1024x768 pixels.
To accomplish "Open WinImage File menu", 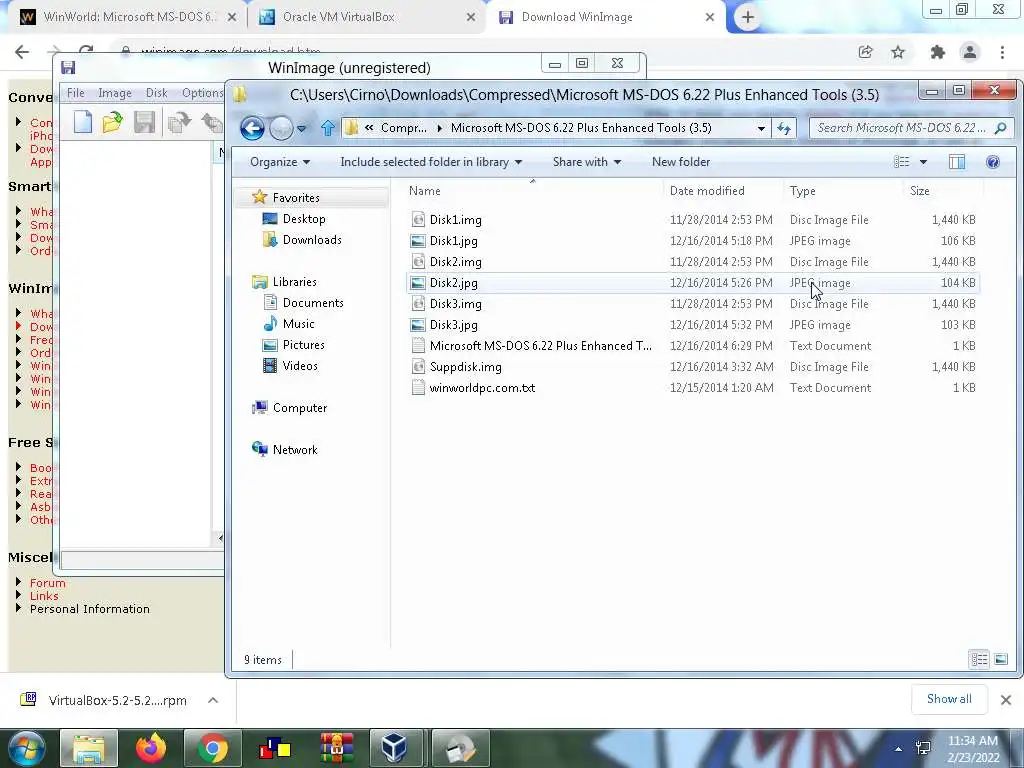I will click(x=76, y=93).
